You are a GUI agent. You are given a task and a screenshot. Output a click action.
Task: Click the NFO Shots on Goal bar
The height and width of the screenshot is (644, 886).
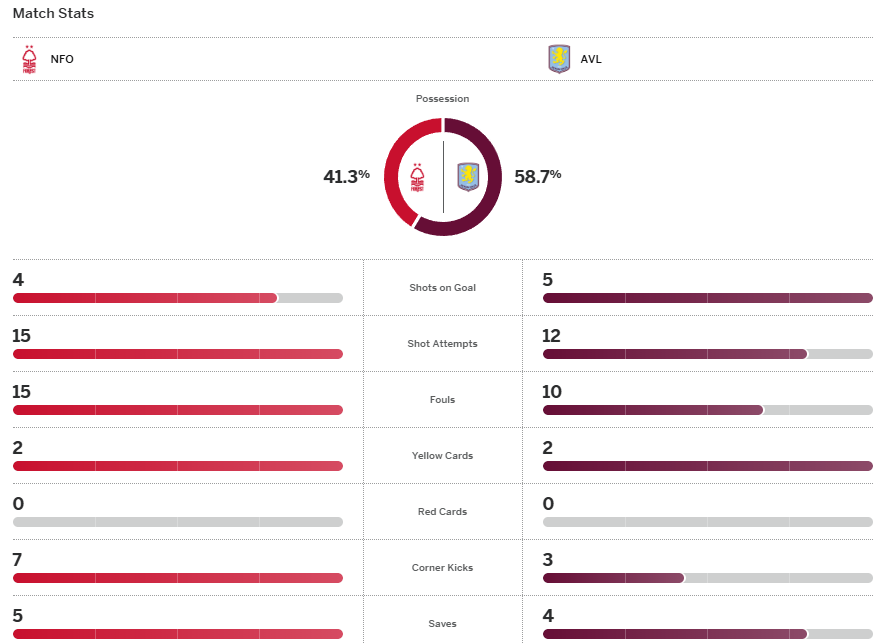click(177, 298)
